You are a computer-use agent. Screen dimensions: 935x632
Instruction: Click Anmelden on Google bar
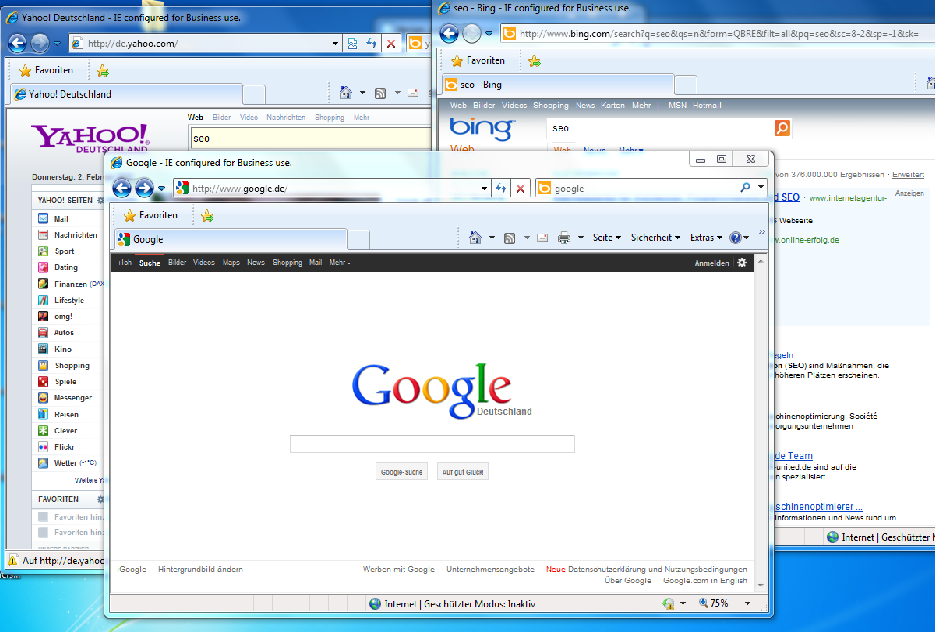[x=711, y=263]
